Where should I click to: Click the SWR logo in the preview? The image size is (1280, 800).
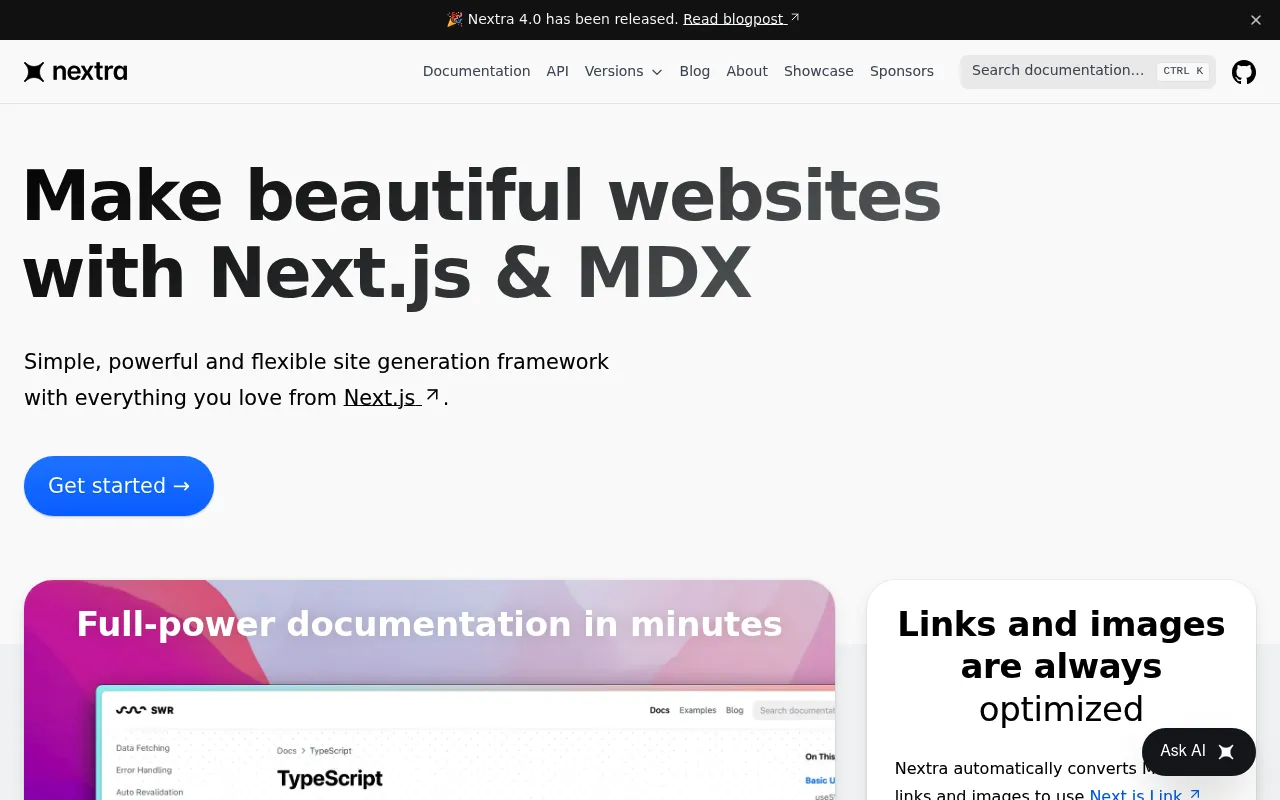(x=145, y=710)
